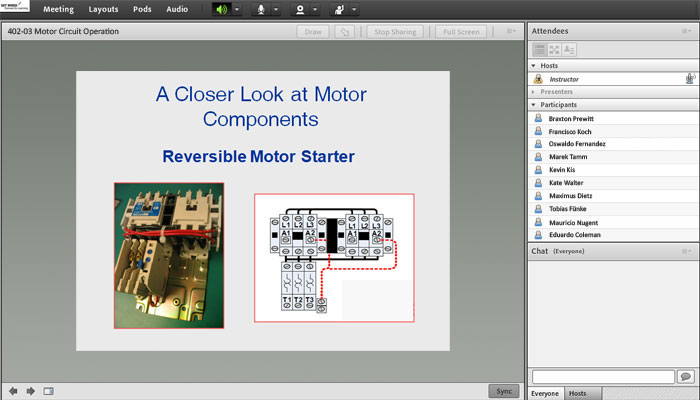
Task: Switch to attendee list view icon
Action: point(539,49)
